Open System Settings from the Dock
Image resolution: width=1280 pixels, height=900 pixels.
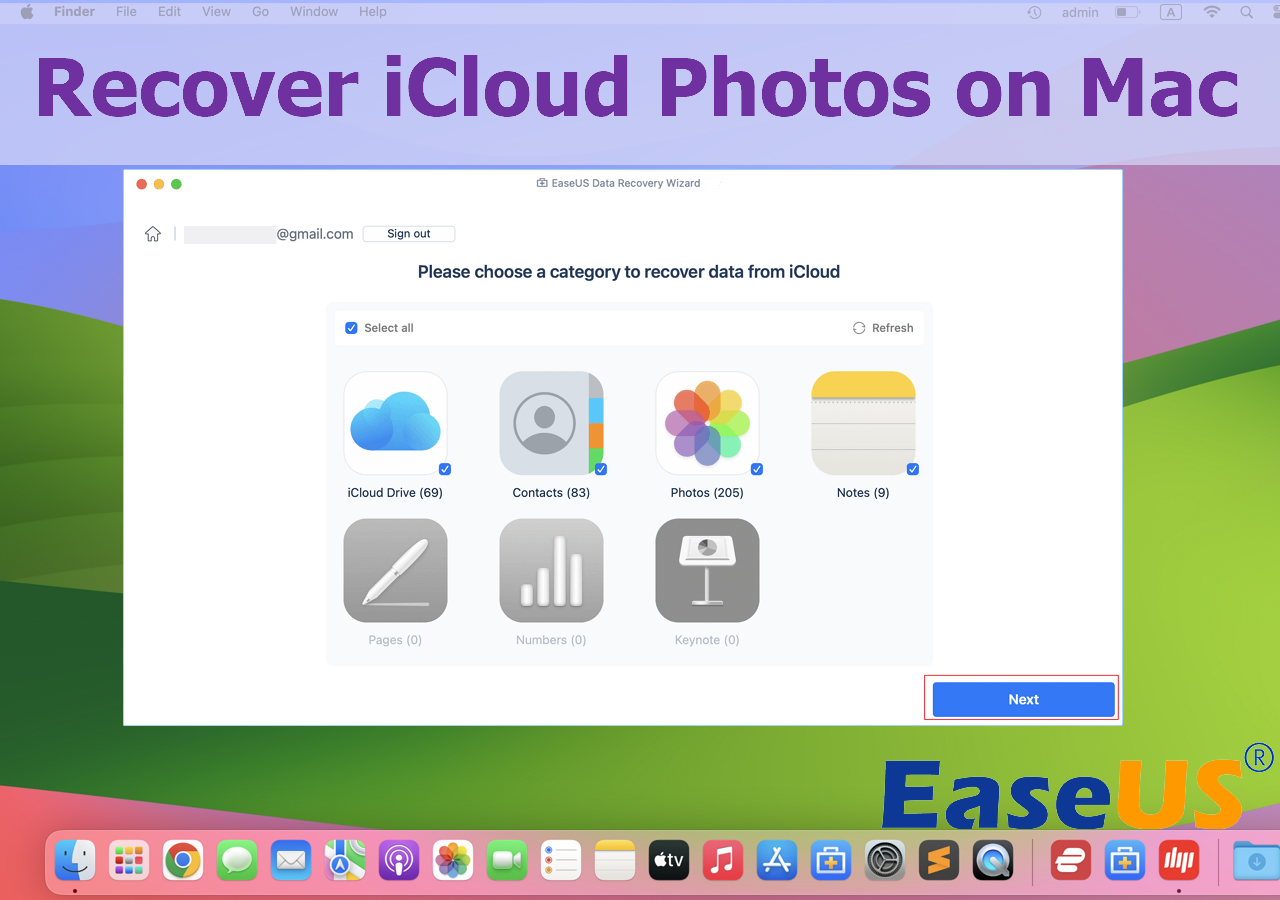885,859
